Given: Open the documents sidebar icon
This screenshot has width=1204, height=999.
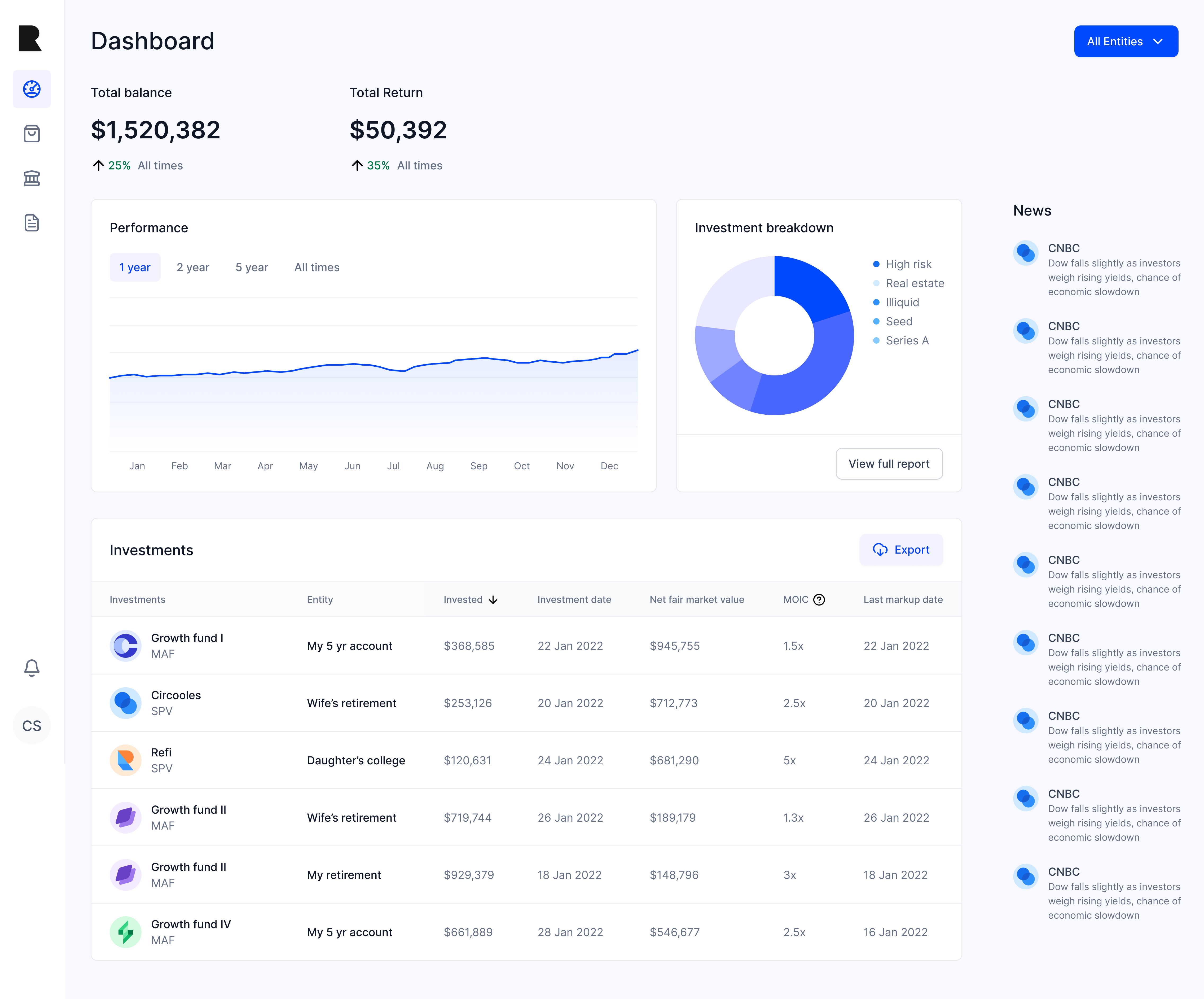Looking at the screenshot, I should 32,222.
